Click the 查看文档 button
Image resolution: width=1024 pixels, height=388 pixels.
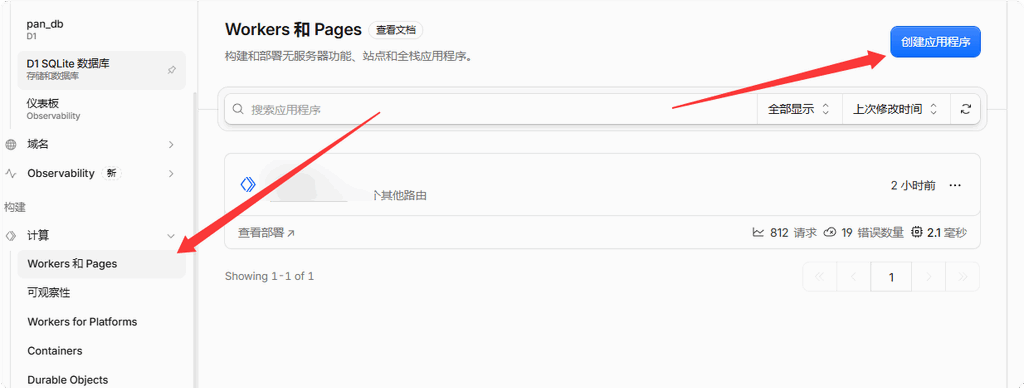396,30
